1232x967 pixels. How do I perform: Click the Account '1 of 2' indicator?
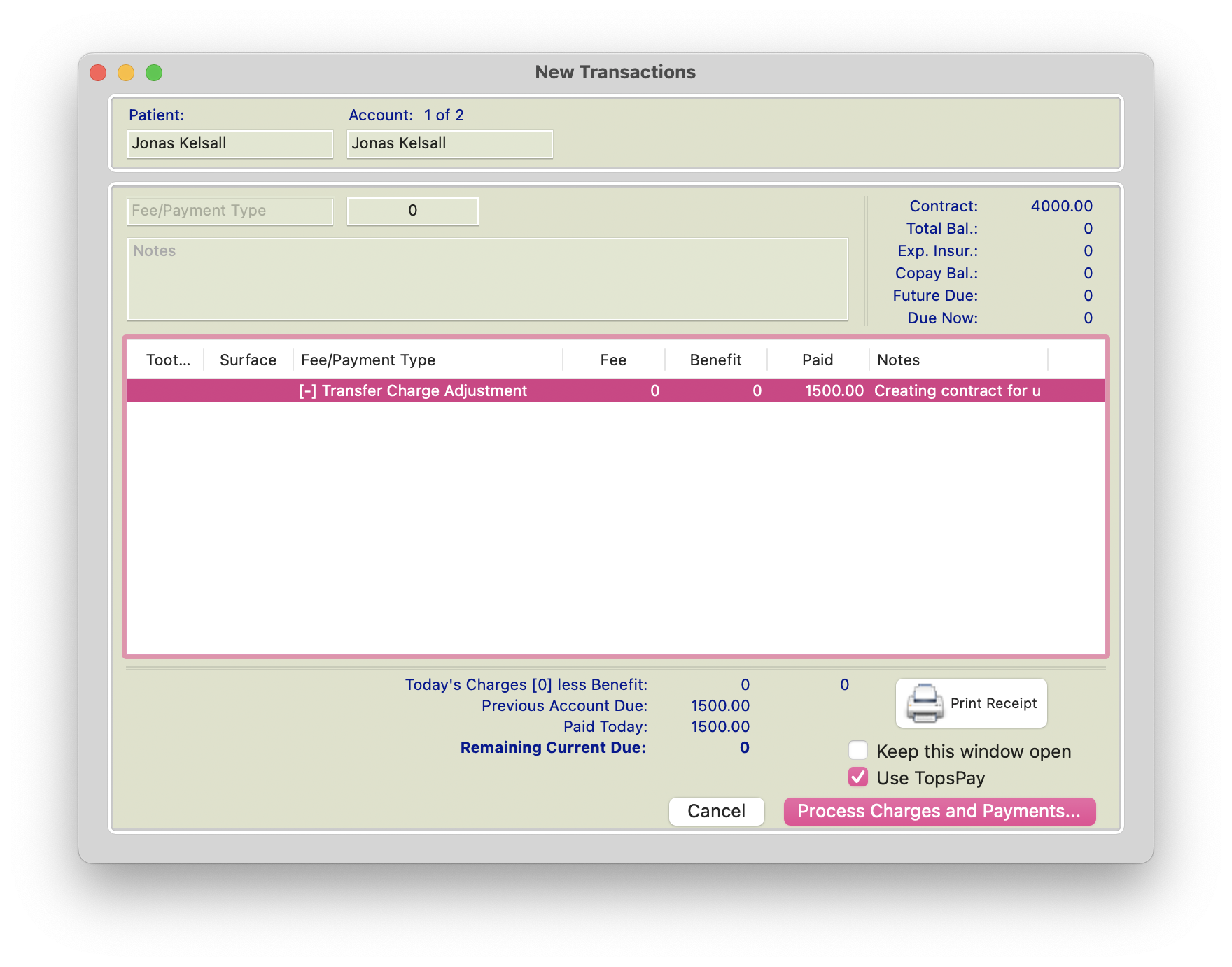pyautogui.click(x=444, y=115)
